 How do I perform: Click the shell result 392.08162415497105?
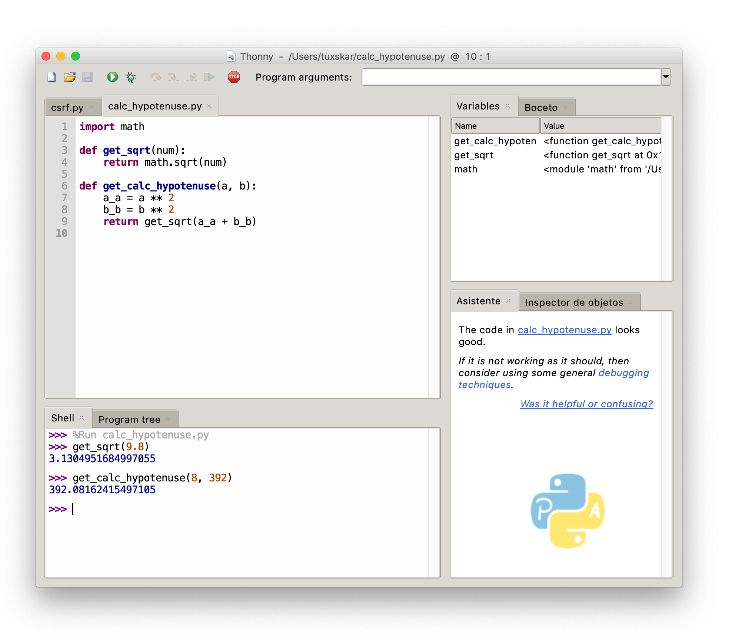pyautogui.click(x=102, y=489)
